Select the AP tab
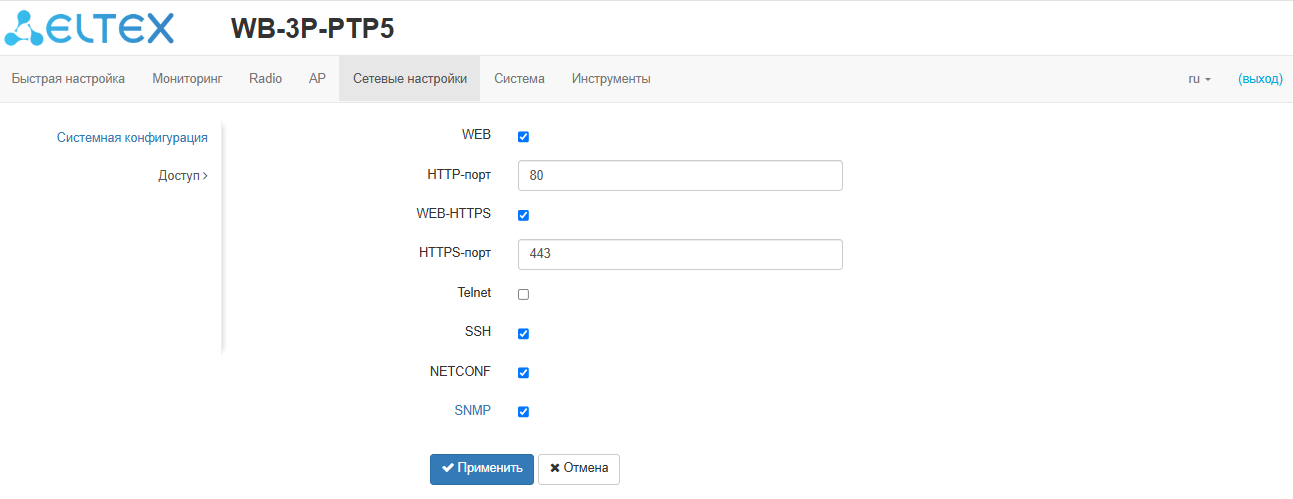Screen dimensions: 1293x499 tap(317, 79)
